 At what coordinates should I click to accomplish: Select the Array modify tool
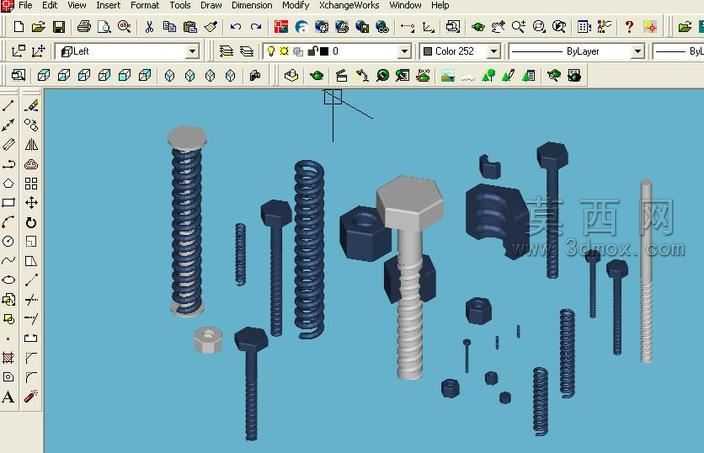tap(31, 183)
